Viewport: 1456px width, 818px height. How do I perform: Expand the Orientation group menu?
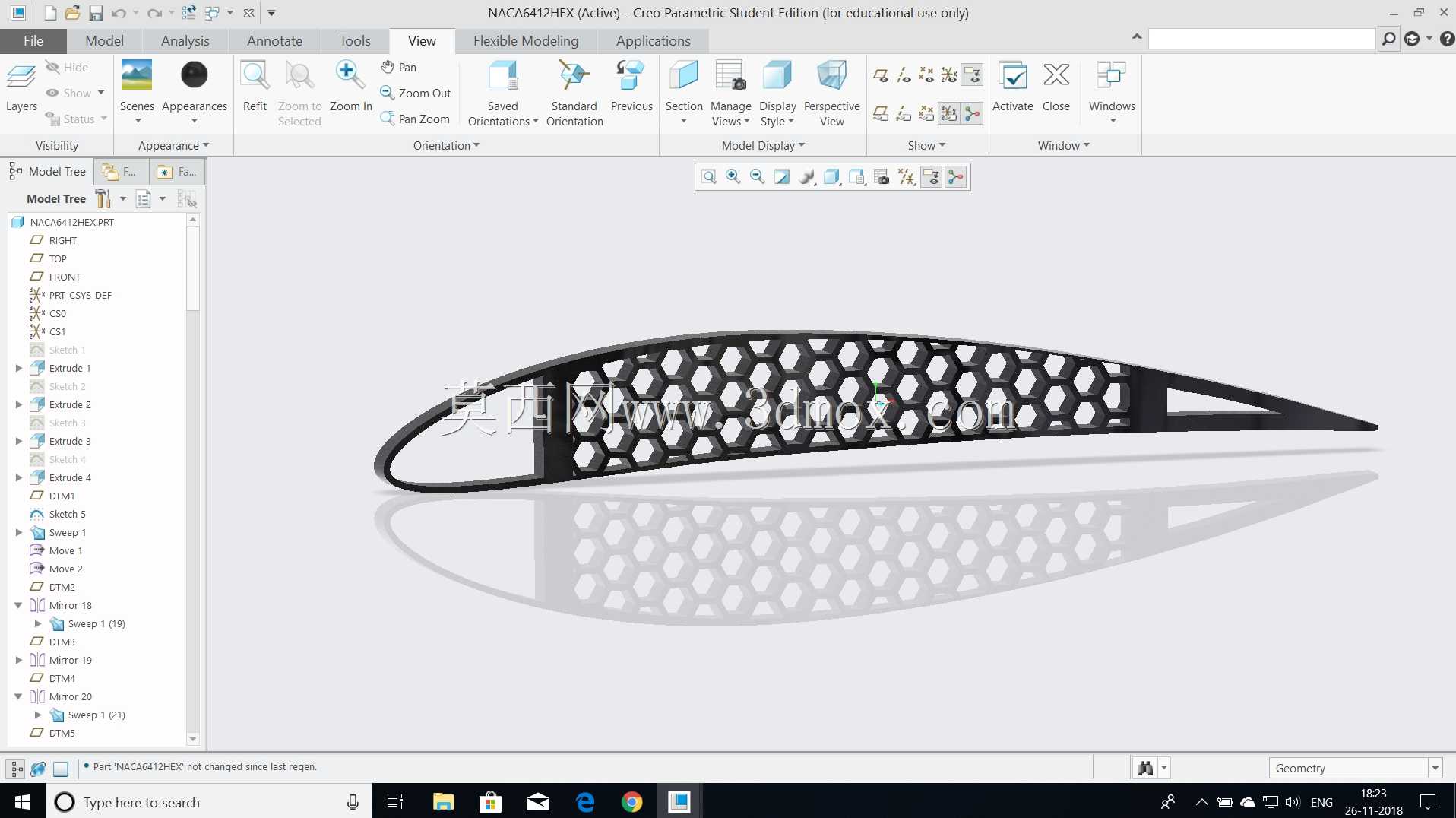(446, 145)
